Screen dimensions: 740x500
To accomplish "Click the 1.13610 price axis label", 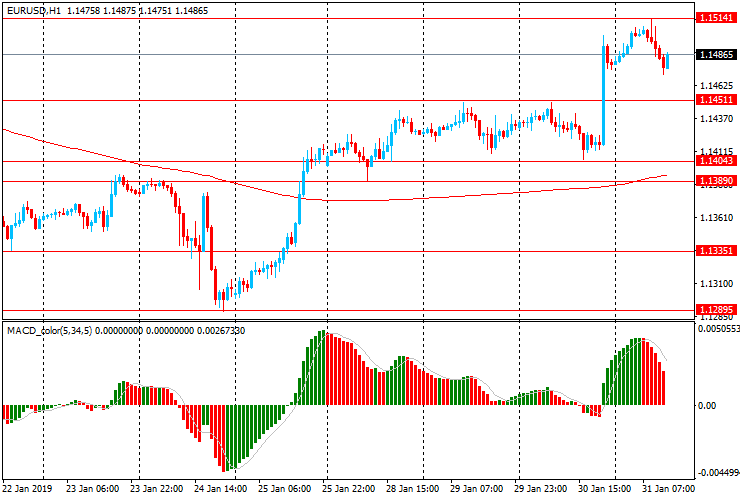I will pos(716,218).
